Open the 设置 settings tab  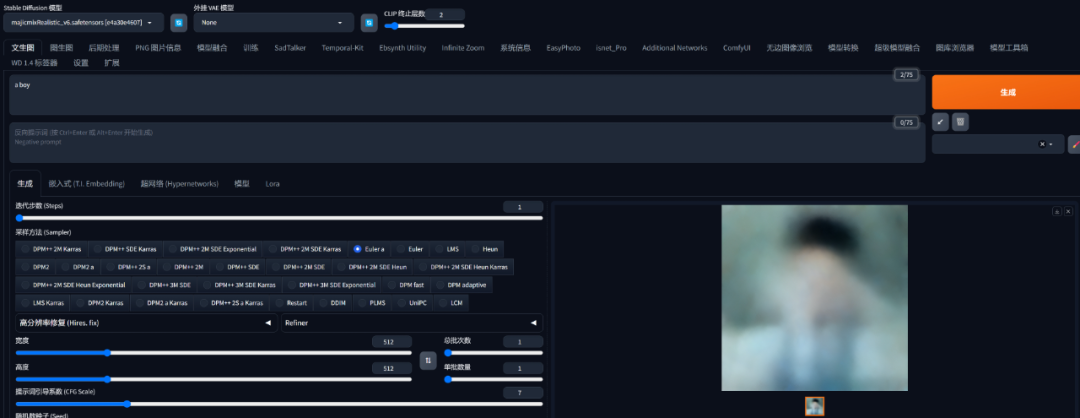tap(81, 63)
